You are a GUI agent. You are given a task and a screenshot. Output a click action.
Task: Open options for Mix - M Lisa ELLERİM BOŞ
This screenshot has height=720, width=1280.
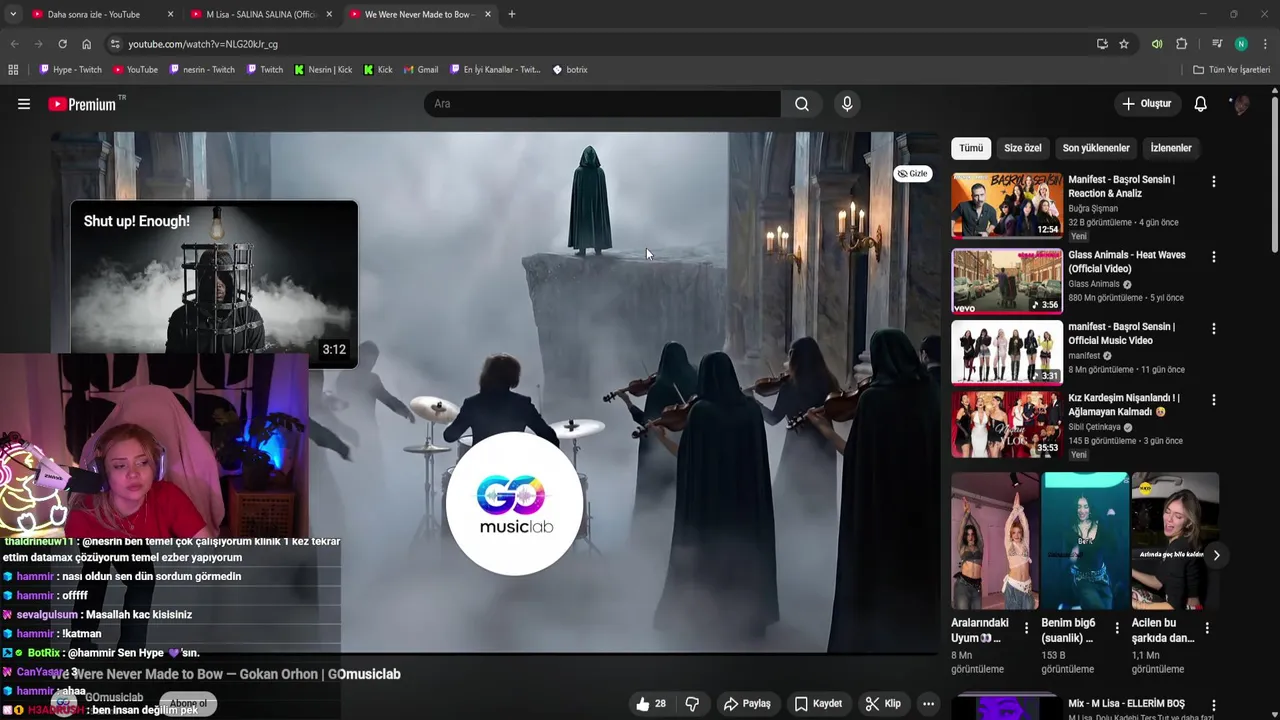click(1214, 706)
